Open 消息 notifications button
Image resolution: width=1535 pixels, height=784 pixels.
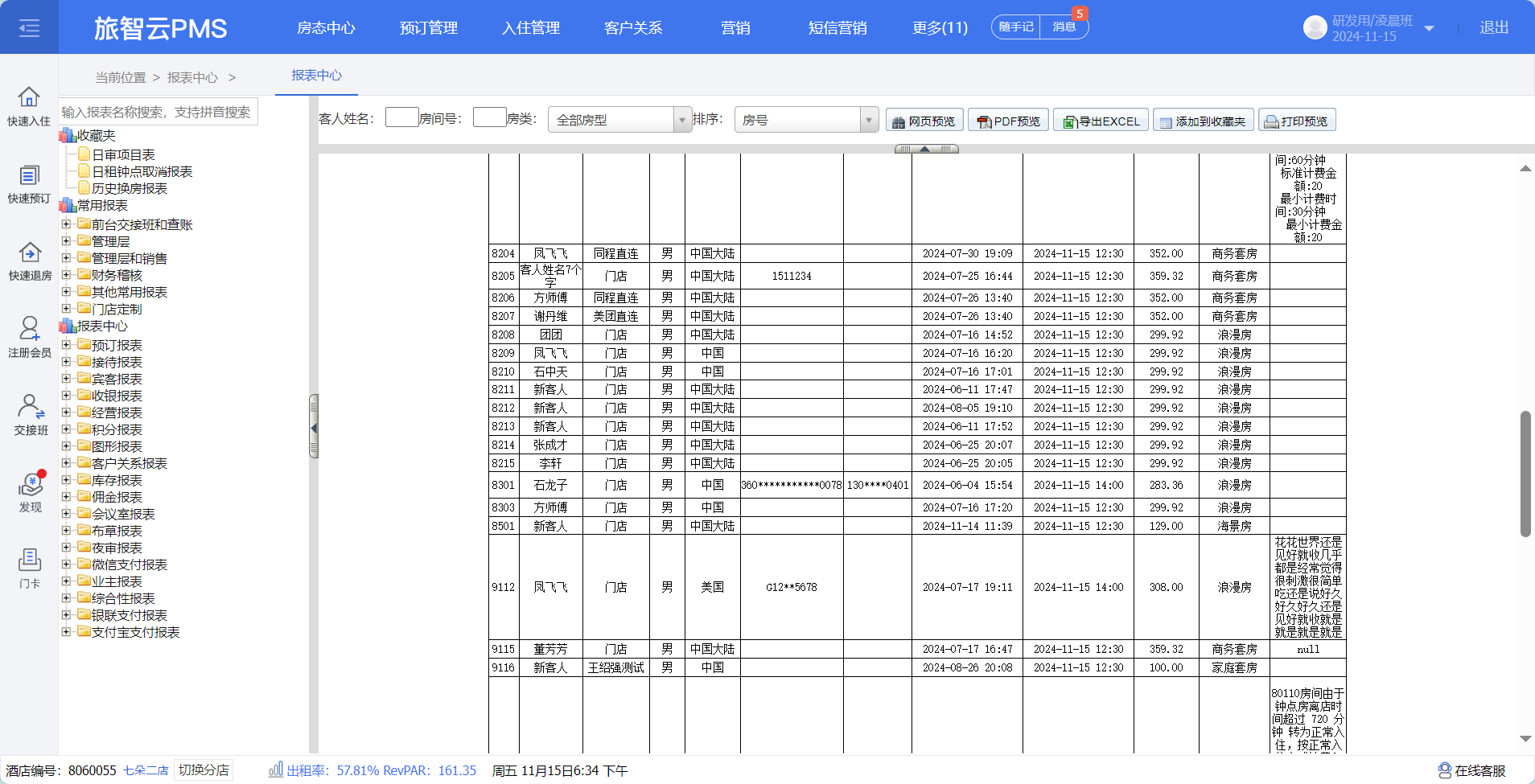click(1064, 27)
